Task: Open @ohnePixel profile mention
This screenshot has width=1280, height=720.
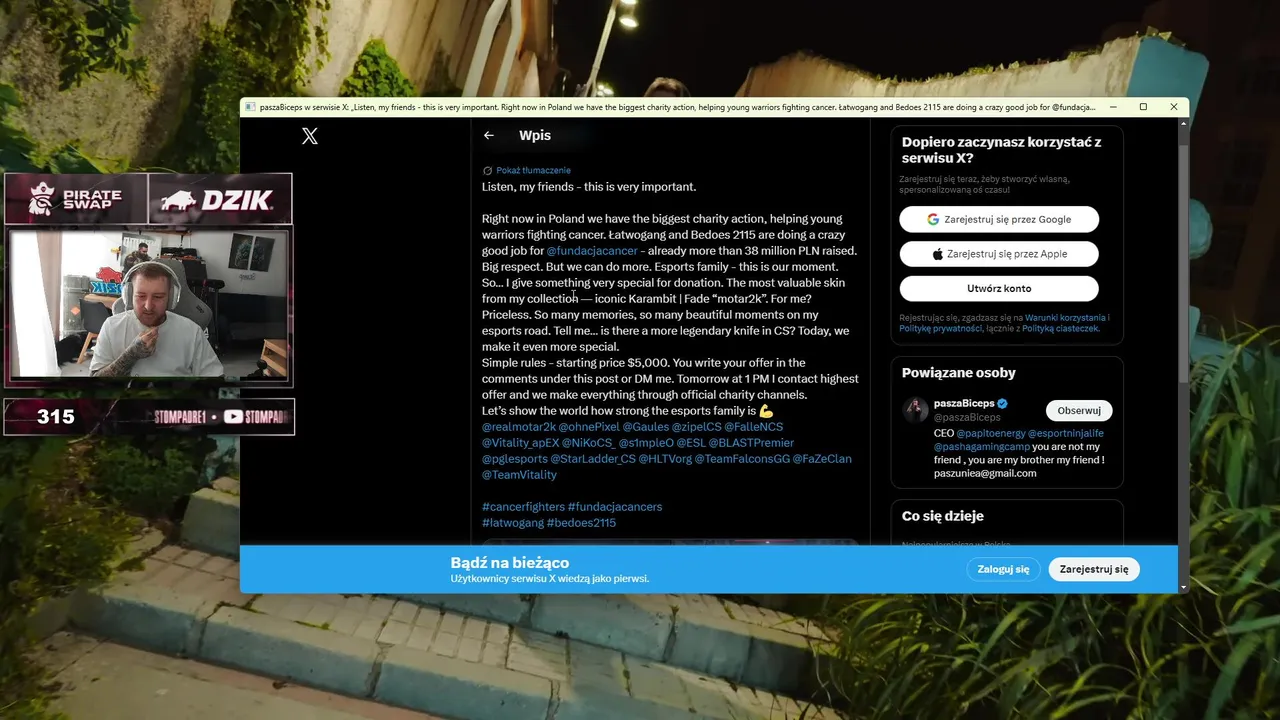Action: [x=590, y=427]
